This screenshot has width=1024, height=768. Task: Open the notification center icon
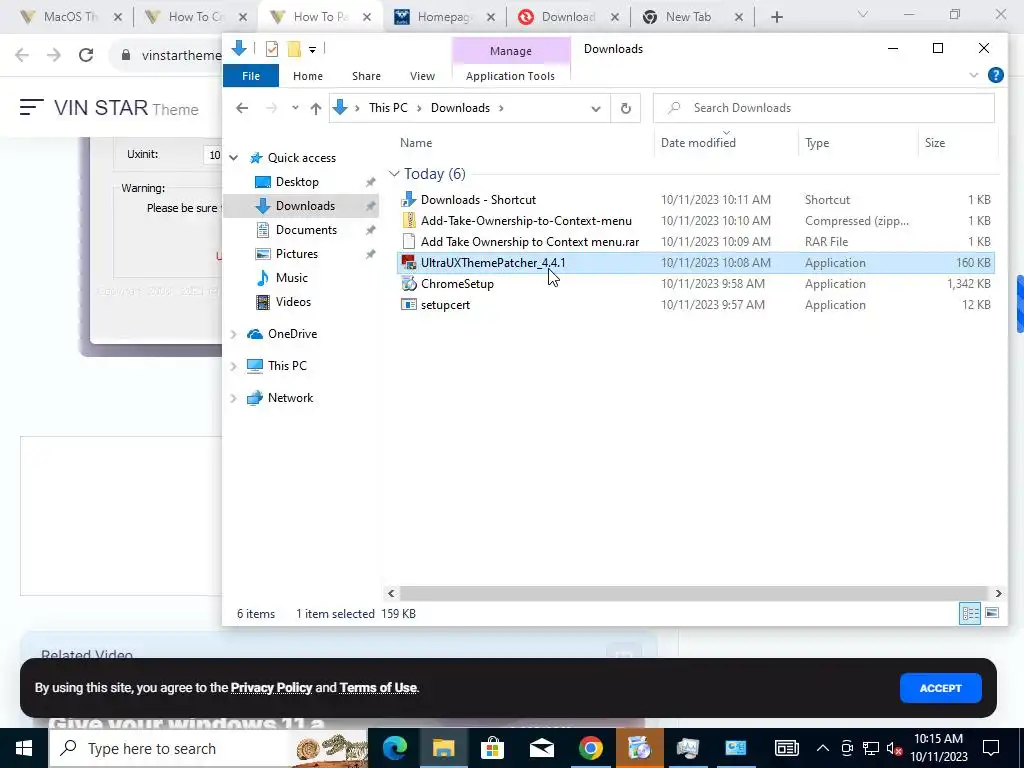pos(991,748)
